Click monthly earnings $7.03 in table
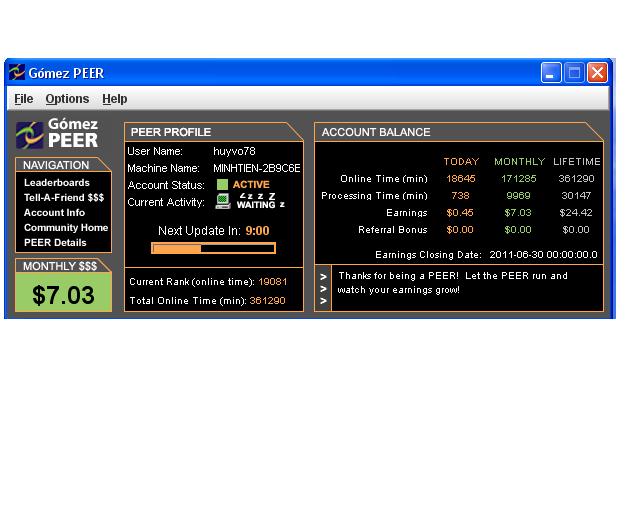 (x=518, y=213)
